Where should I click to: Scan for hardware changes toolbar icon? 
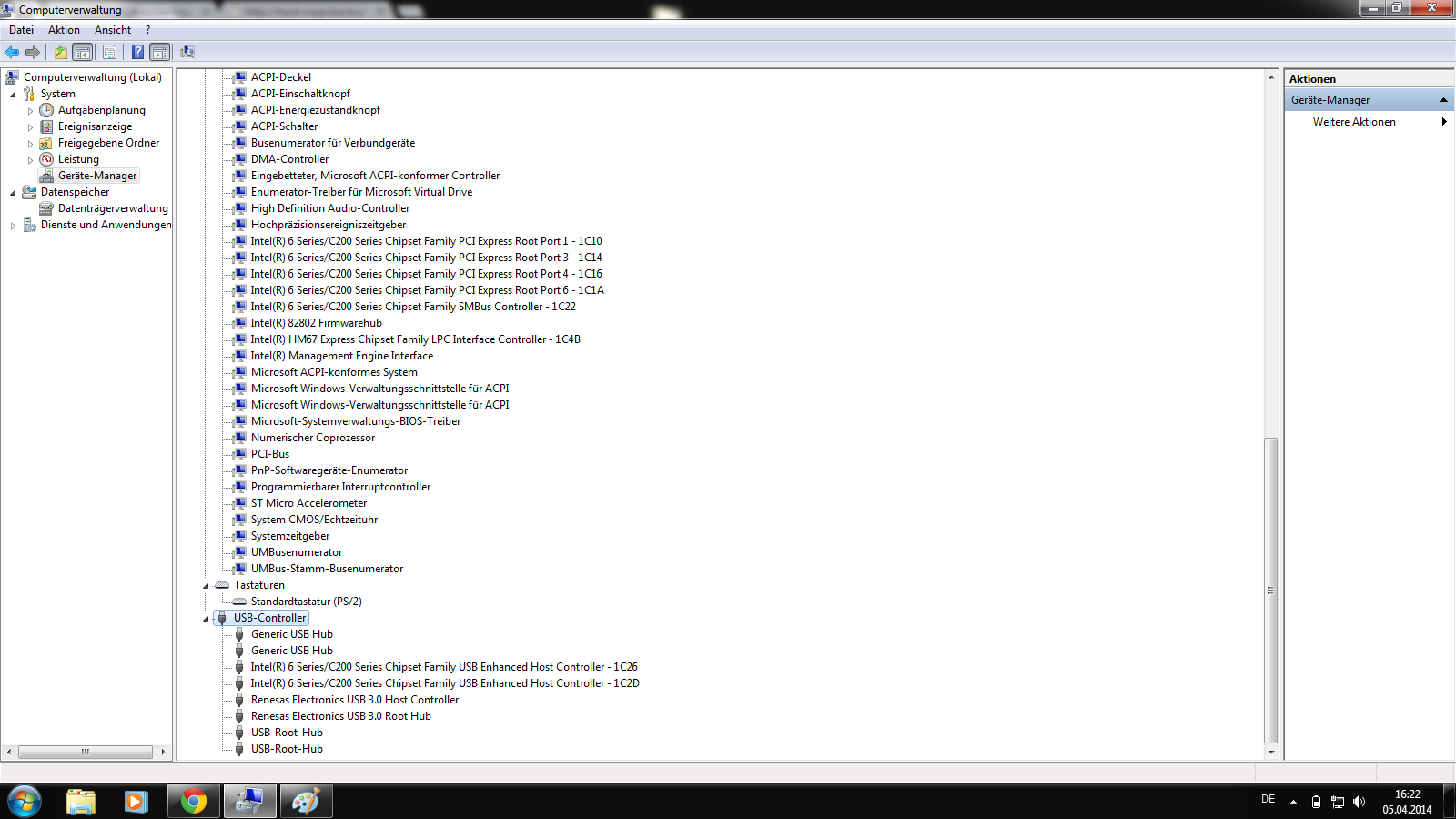187,52
